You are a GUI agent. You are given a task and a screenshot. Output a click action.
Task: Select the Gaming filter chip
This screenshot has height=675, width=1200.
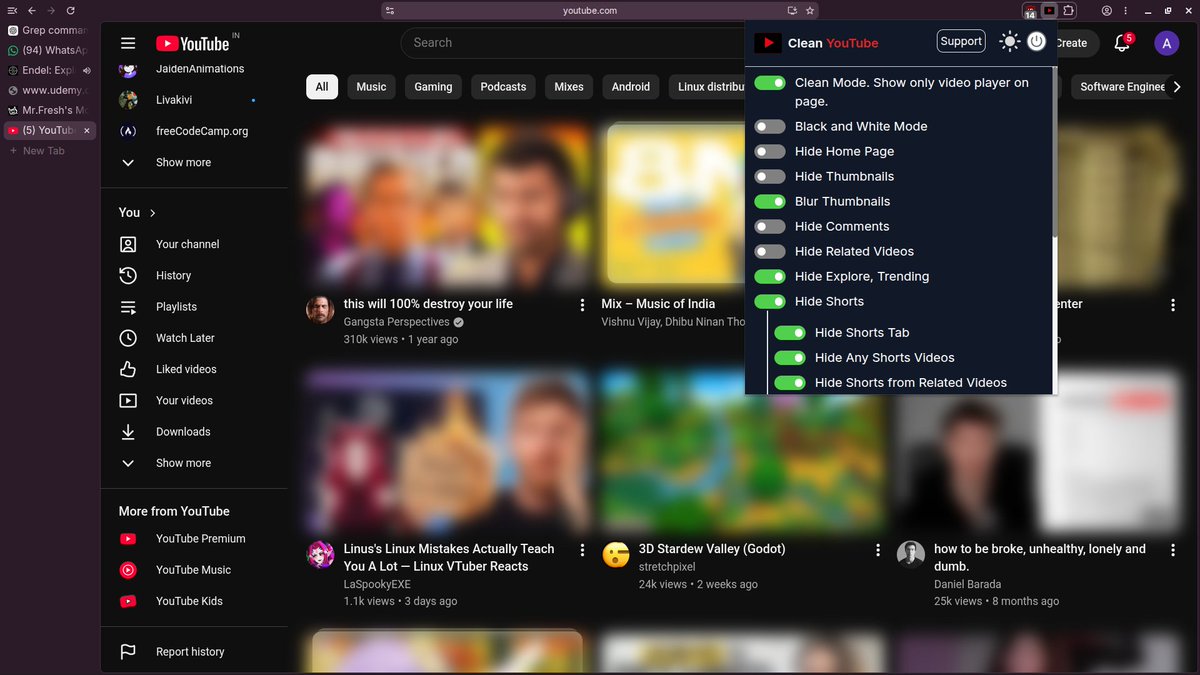(433, 87)
